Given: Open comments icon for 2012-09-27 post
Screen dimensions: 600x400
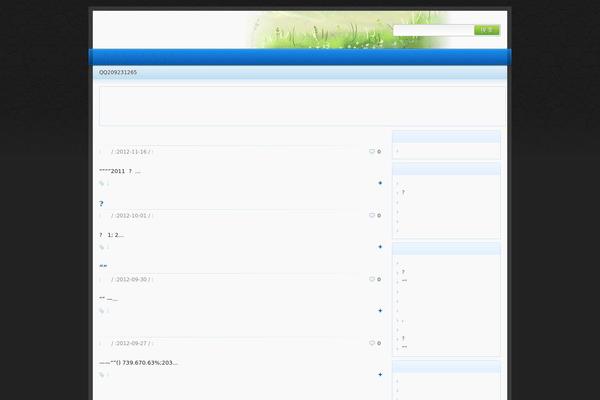Looking at the screenshot, I should [x=372, y=343].
